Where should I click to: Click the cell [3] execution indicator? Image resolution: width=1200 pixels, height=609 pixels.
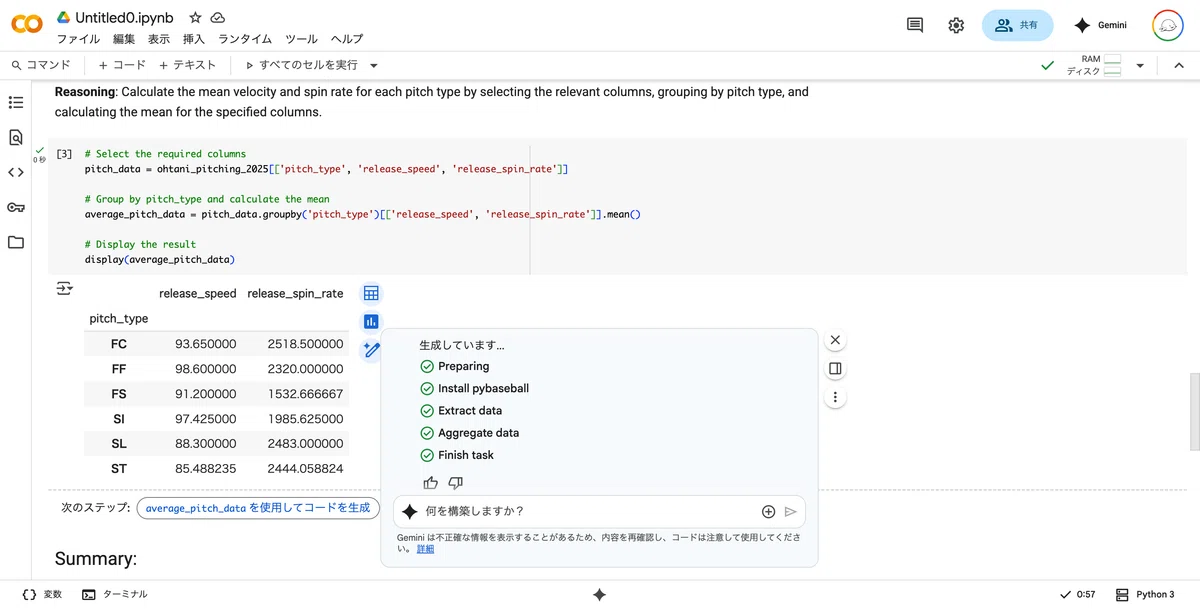point(64,154)
